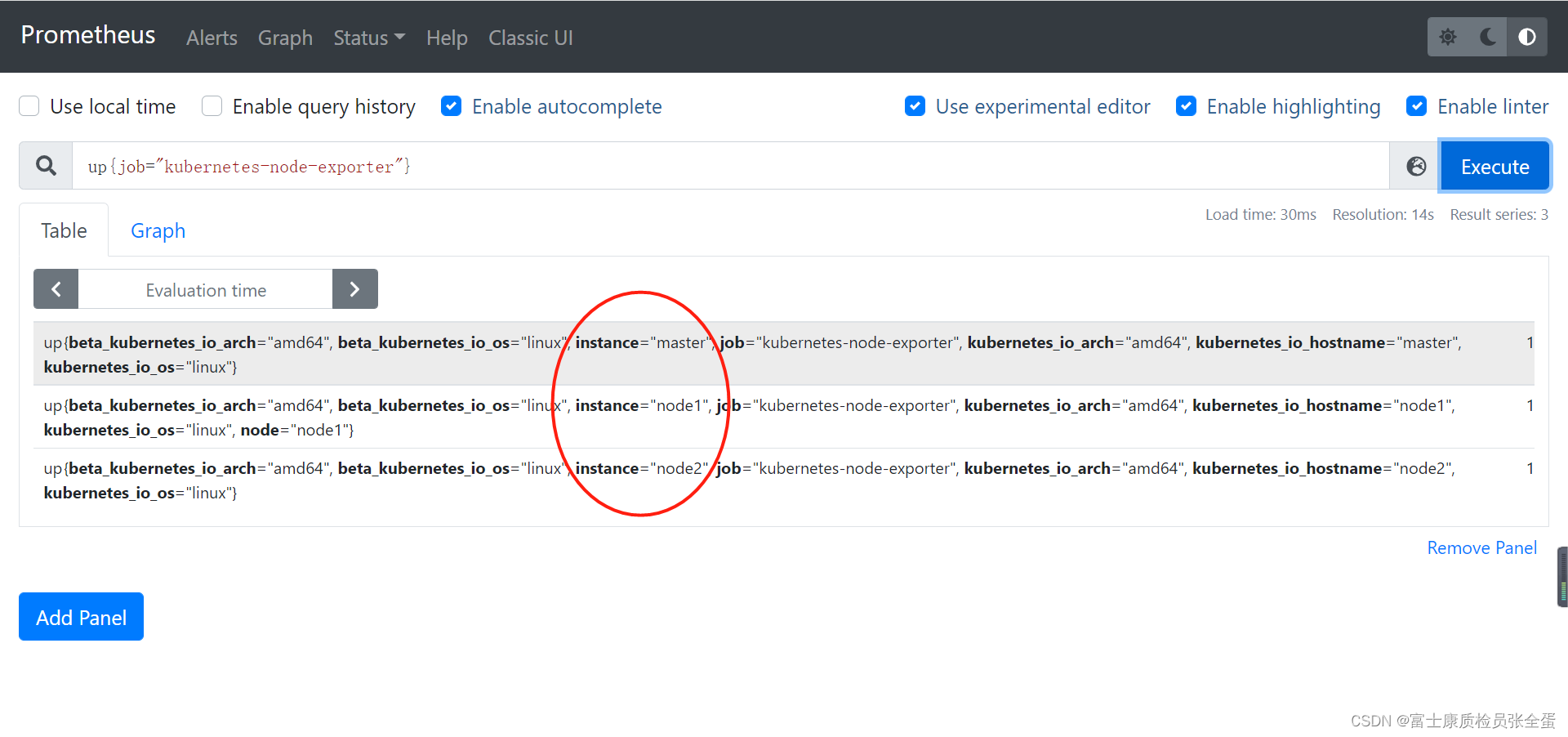The image size is (1568, 737).
Task: Click the Remove Panel link
Action: 1481,548
